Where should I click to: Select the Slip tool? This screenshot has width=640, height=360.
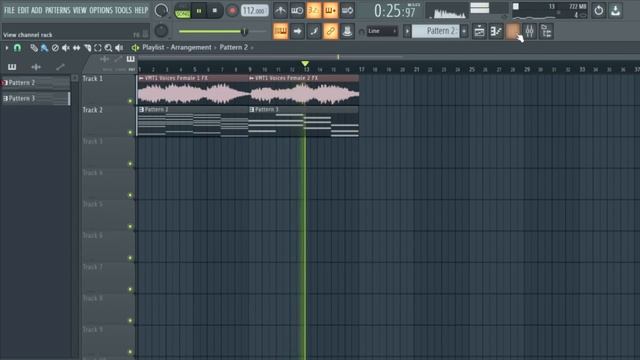(x=76, y=48)
